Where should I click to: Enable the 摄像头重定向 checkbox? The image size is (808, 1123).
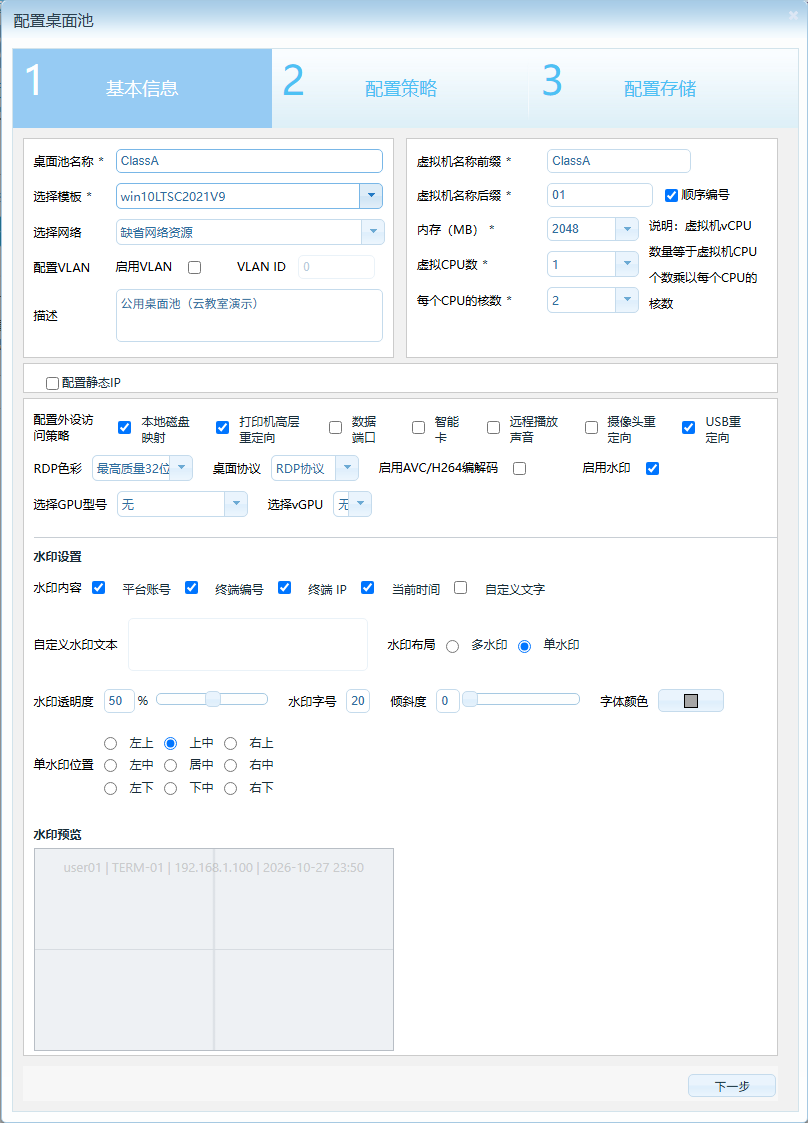pos(592,428)
